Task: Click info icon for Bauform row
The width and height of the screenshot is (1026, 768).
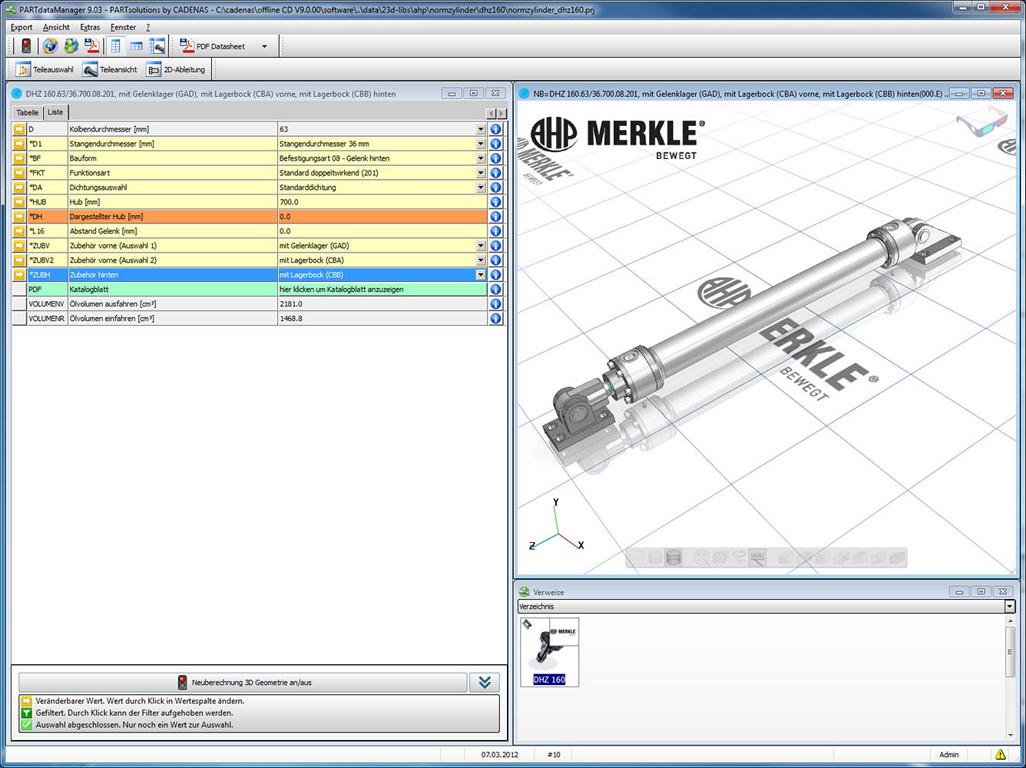Action: pos(495,158)
